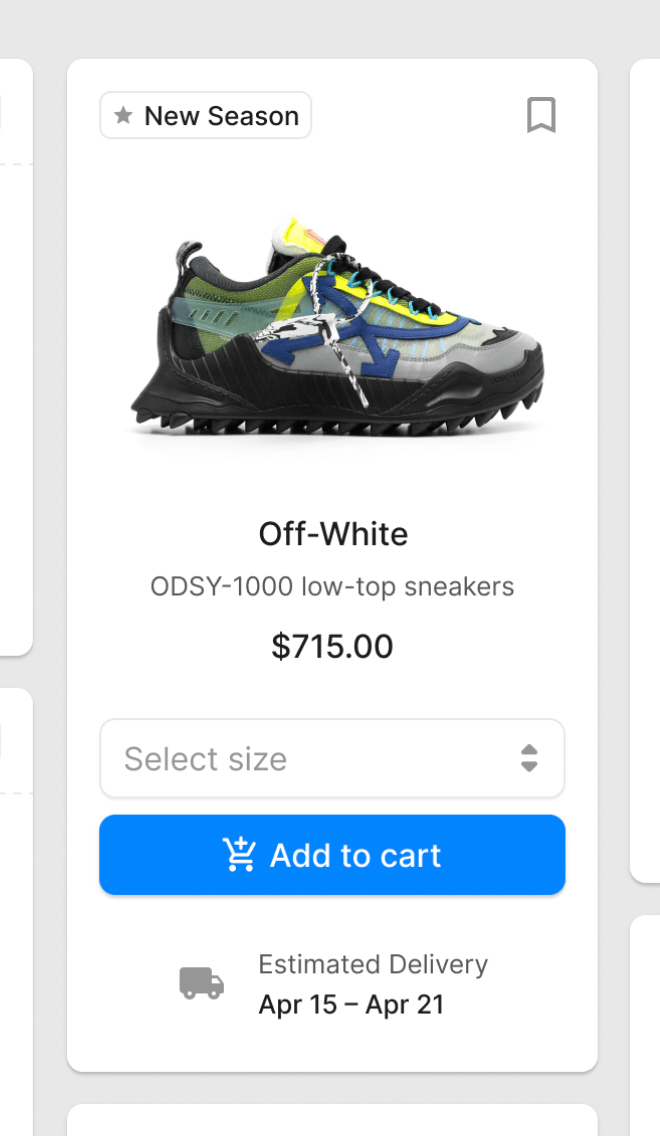Select the partially visible card on lower right
This screenshot has height=1136, width=660.
pyautogui.click(x=646, y=1020)
